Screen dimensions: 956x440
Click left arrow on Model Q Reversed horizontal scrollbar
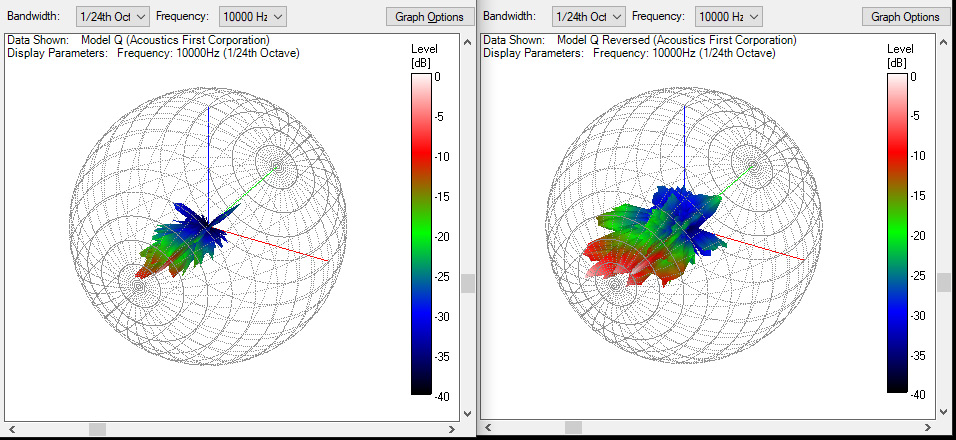click(487, 429)
